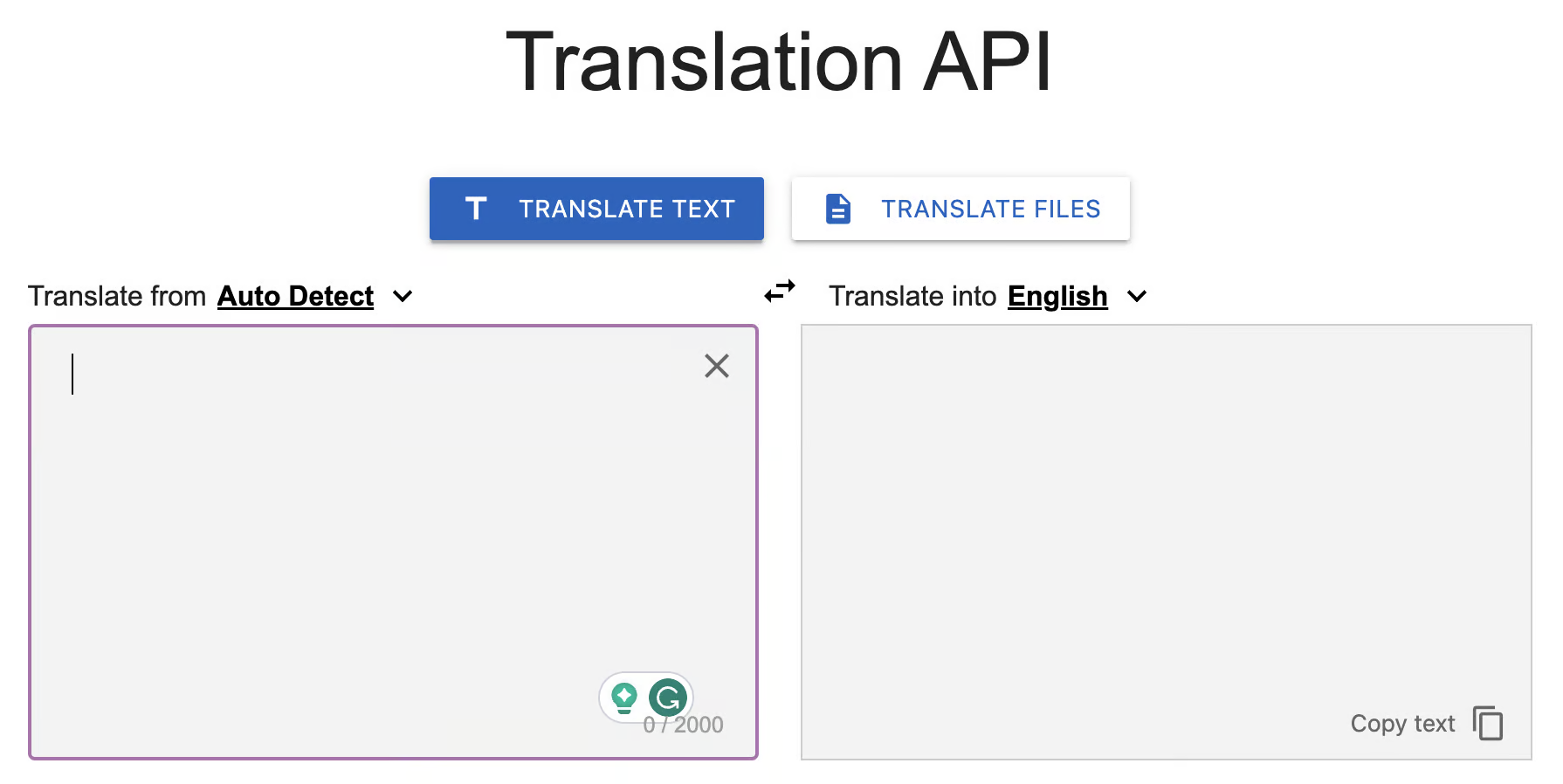Image resolution: width=1563 pixels, height=784 pixels.
Task: Open the English target language selector
Action: click(x=1057, y=297)
